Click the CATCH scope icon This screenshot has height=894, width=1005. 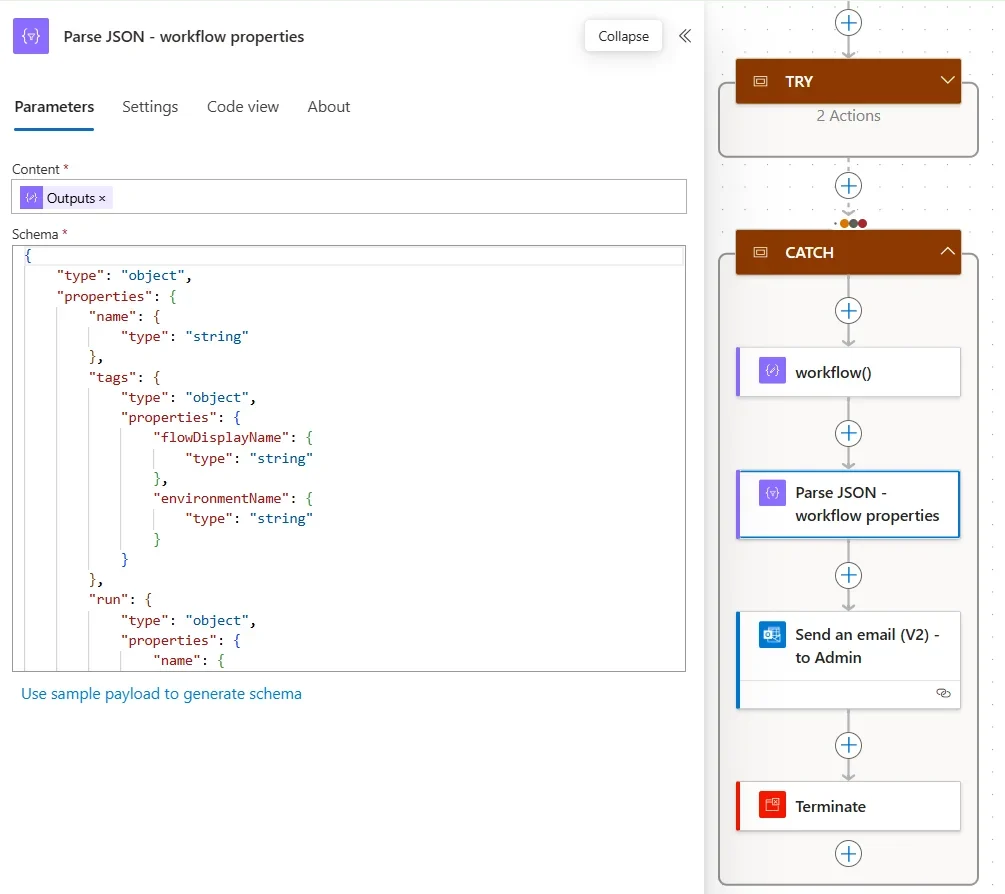click(x=760, y=252)
